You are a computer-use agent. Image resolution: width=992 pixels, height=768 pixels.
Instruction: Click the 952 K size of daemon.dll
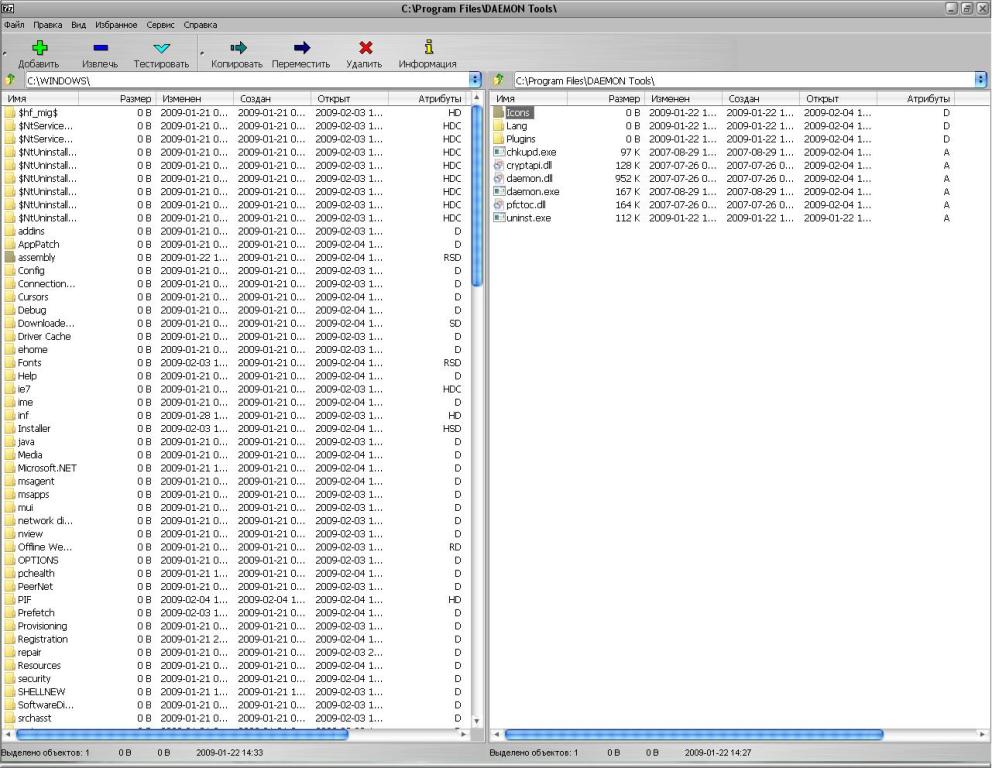(x=628, y=178)
